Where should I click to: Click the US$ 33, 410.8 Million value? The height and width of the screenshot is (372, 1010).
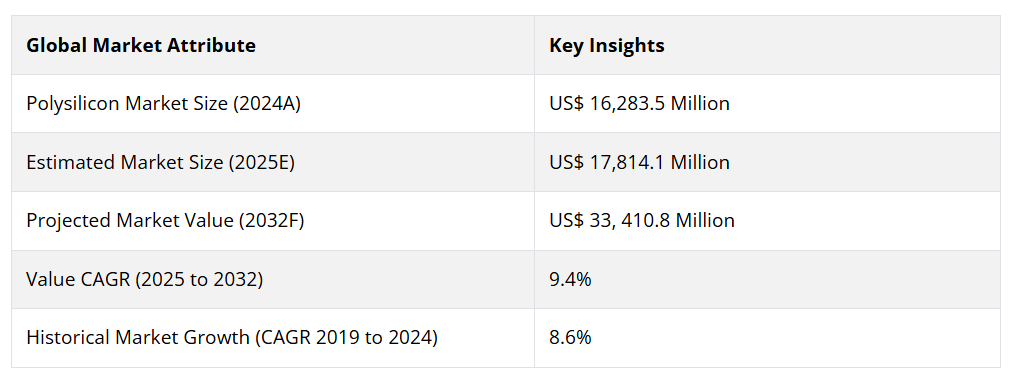(x=642, y=221)
